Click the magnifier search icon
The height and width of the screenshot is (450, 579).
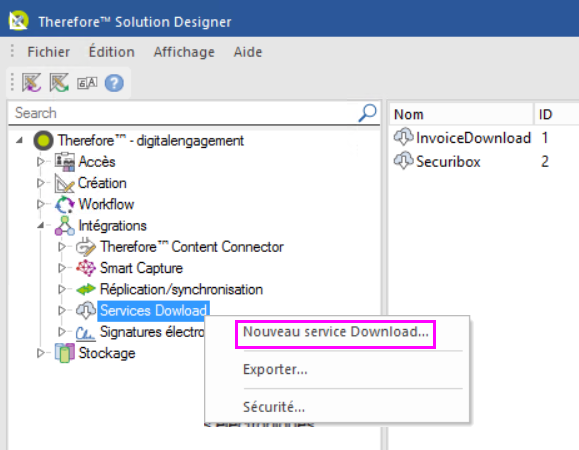pos(367,113)
